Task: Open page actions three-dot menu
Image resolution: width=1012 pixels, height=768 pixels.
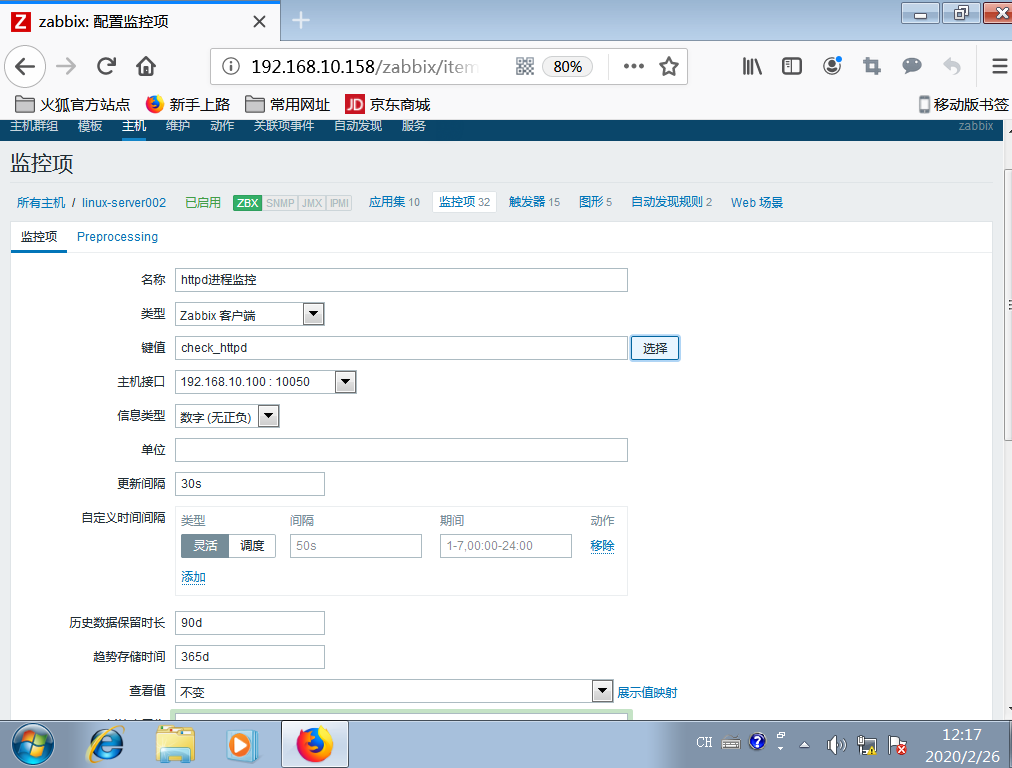Action: (x=634, y=66)
